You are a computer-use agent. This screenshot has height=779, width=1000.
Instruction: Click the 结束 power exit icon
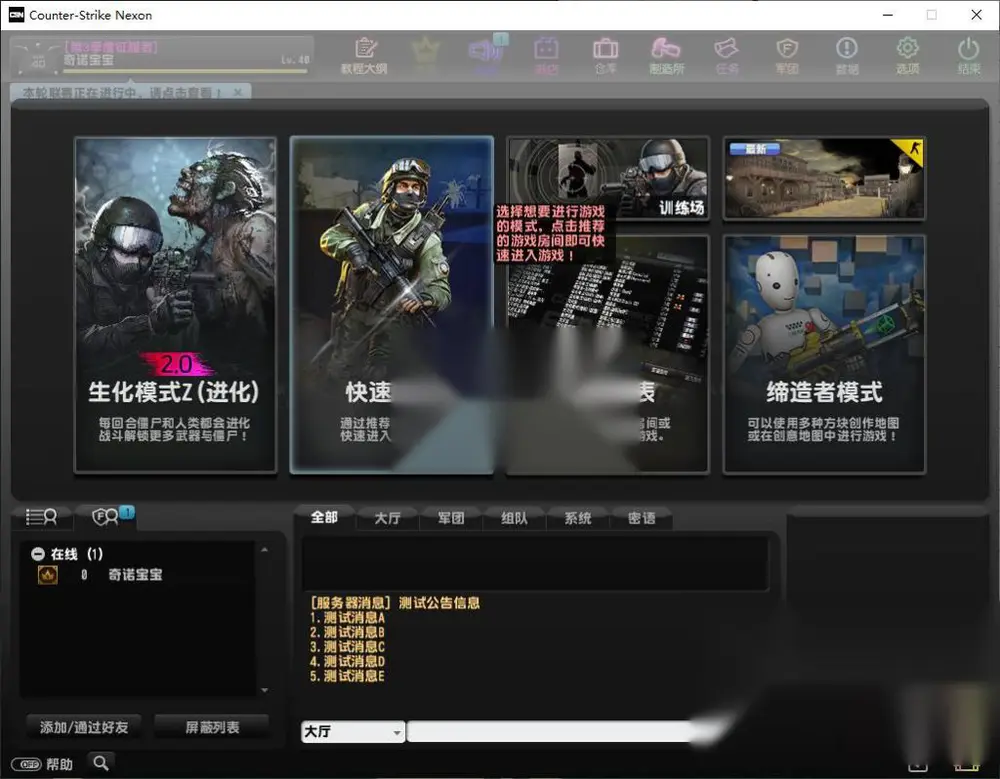pyautogui.click(x=968, y=56)
